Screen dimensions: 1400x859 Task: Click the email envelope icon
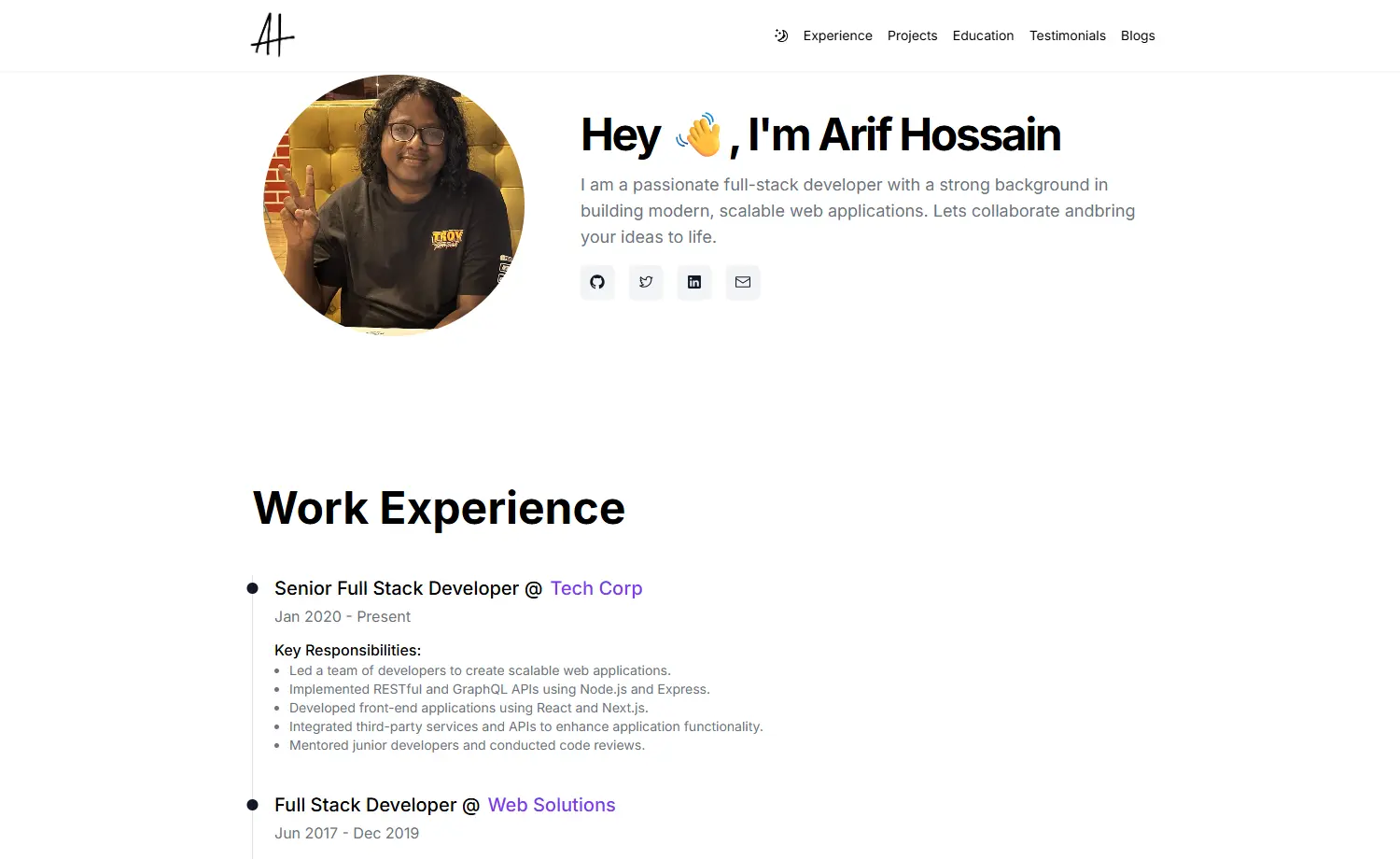point(743,282)
